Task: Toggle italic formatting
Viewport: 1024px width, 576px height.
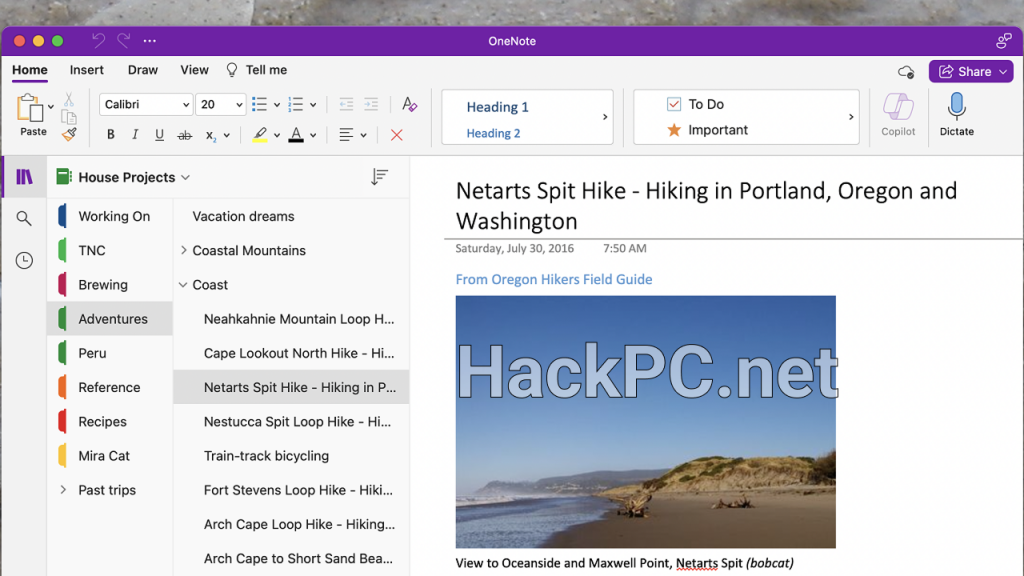Action: coord(135,135)
